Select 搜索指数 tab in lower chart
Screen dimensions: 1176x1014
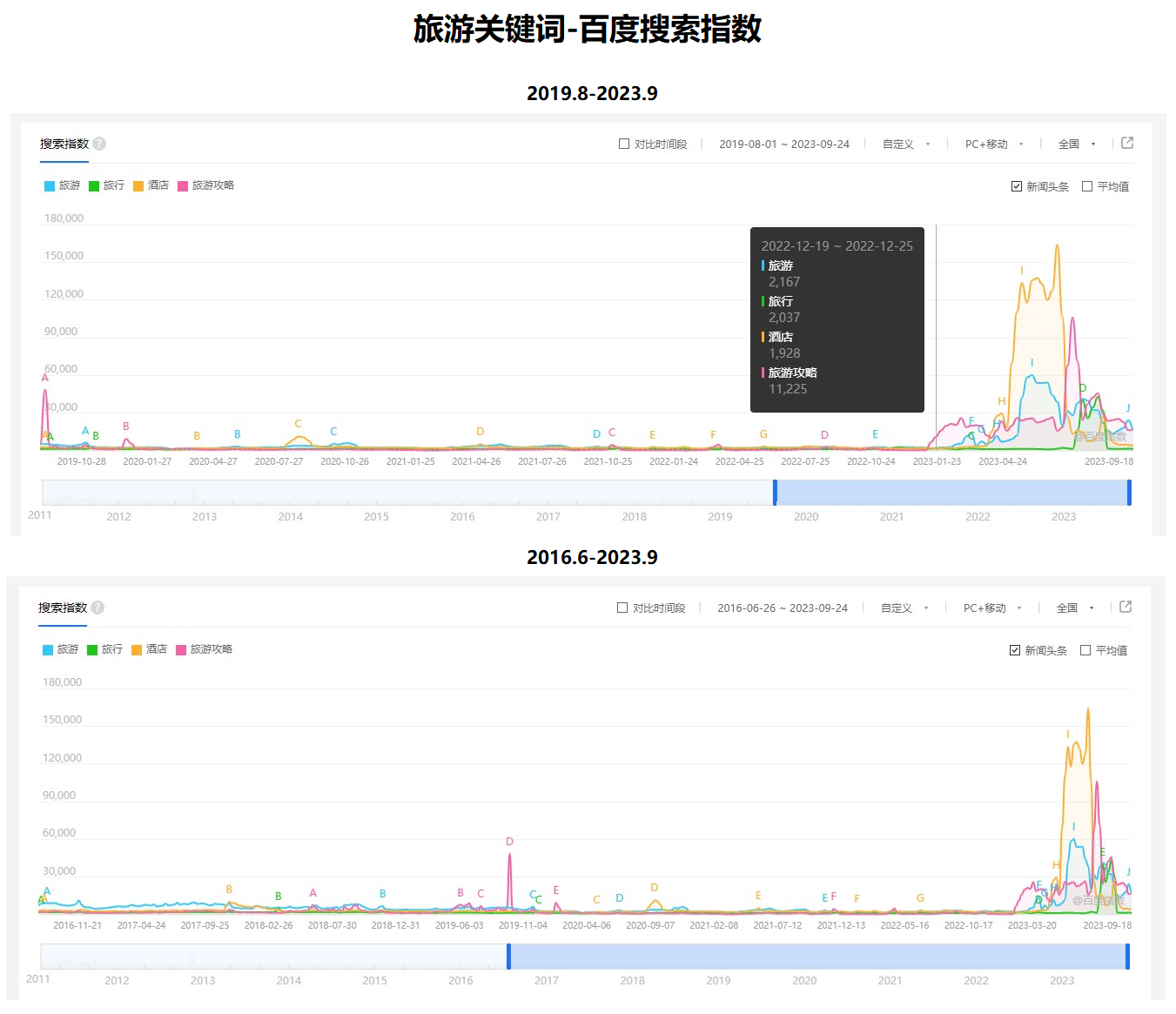pos(63,608)
